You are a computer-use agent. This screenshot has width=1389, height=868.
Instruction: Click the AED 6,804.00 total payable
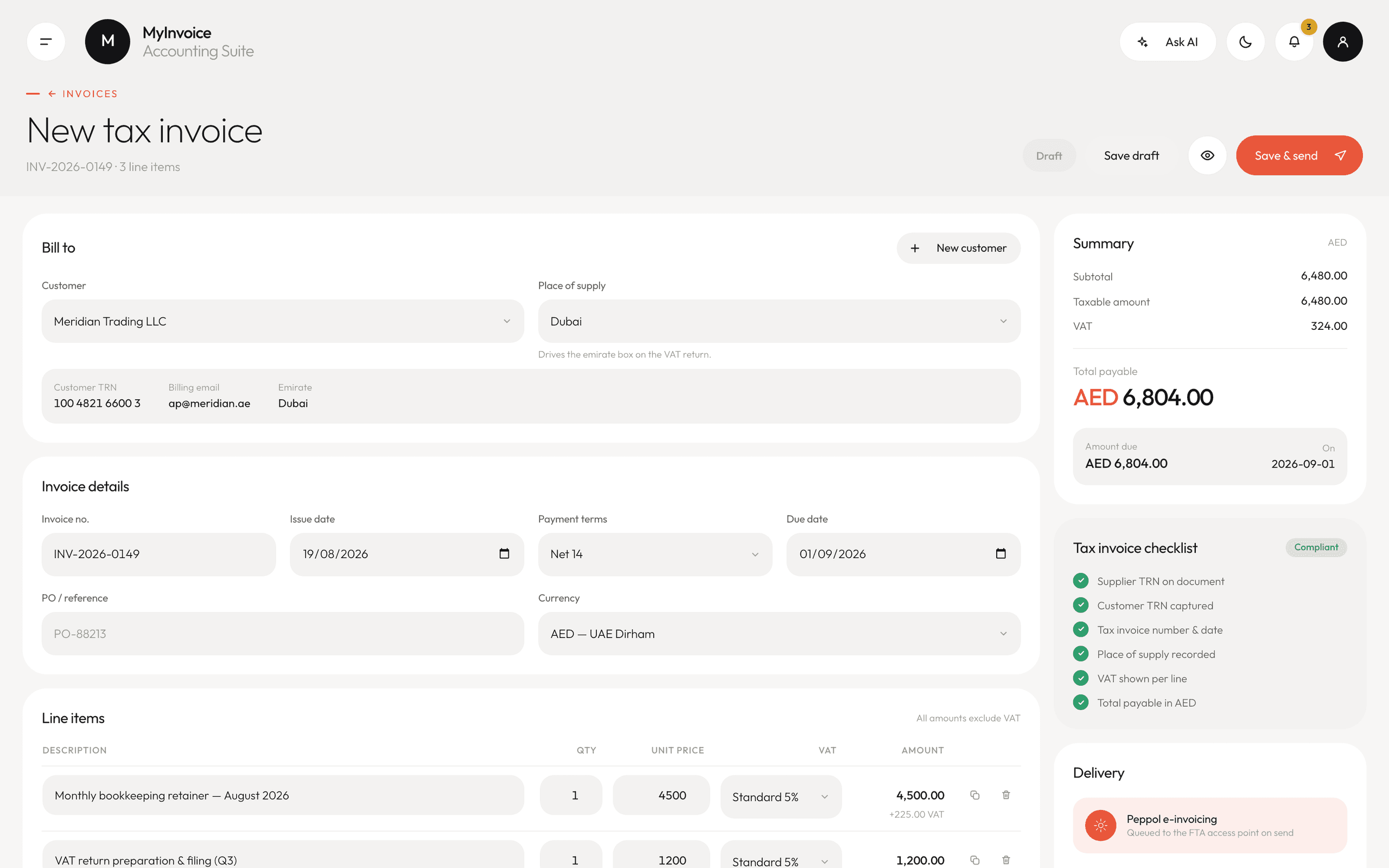coord(1143,397)
